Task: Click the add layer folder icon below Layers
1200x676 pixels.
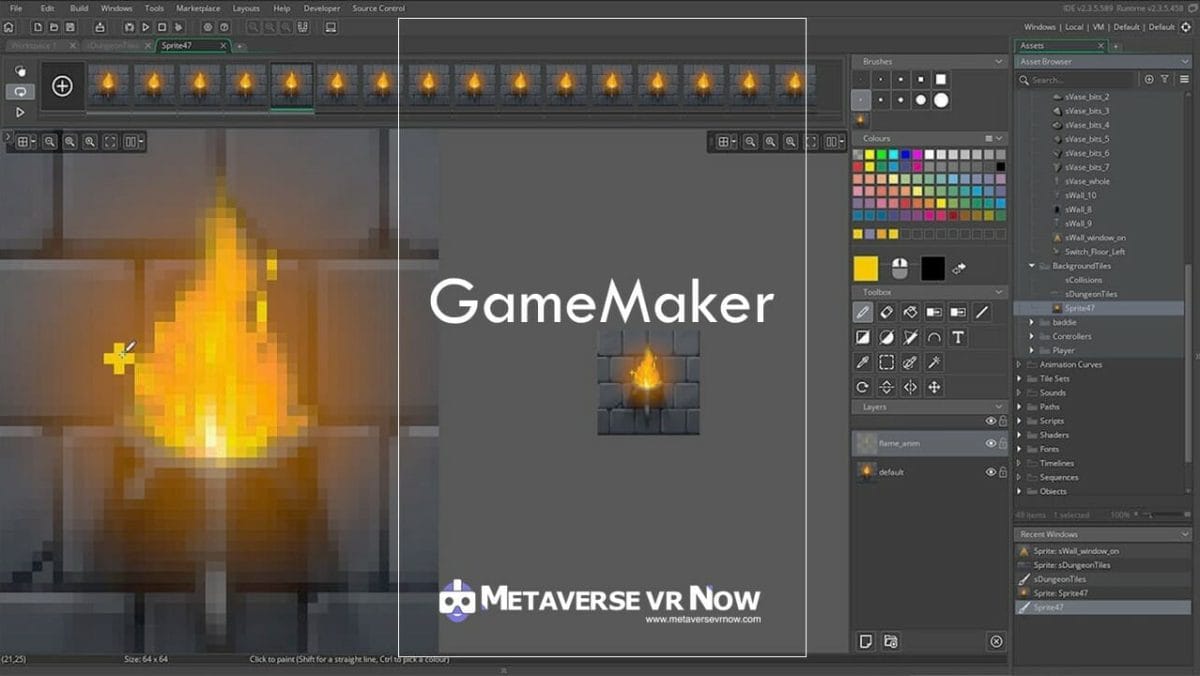Action: pos(890,641)
